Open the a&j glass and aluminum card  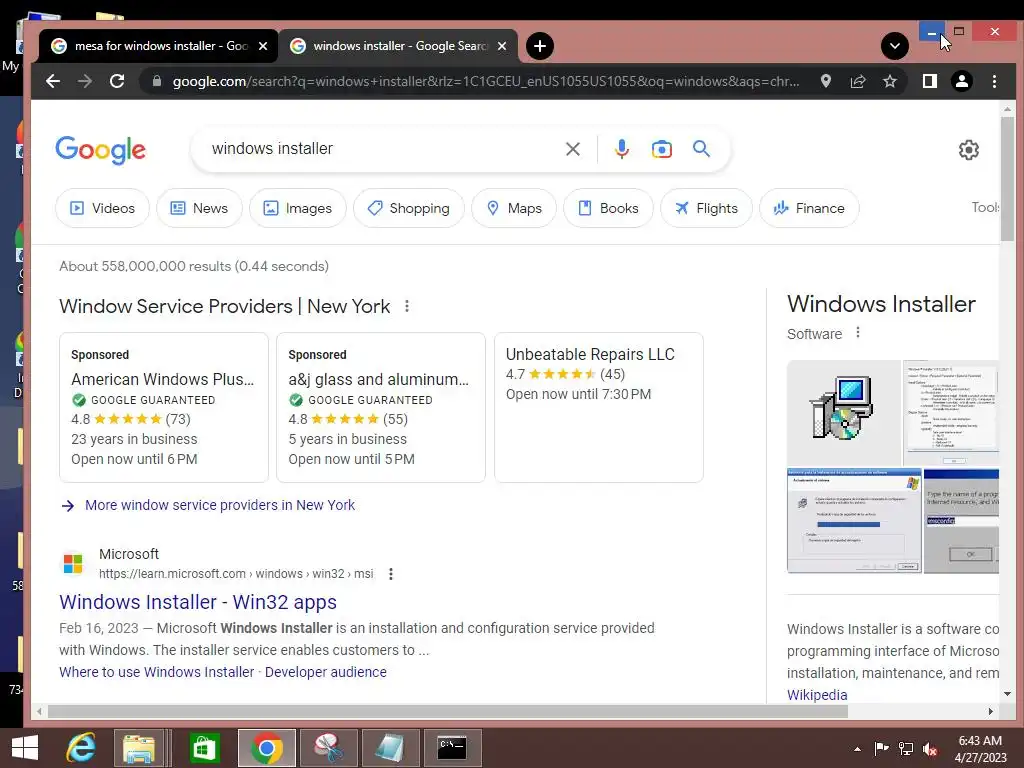click(381, 408)
